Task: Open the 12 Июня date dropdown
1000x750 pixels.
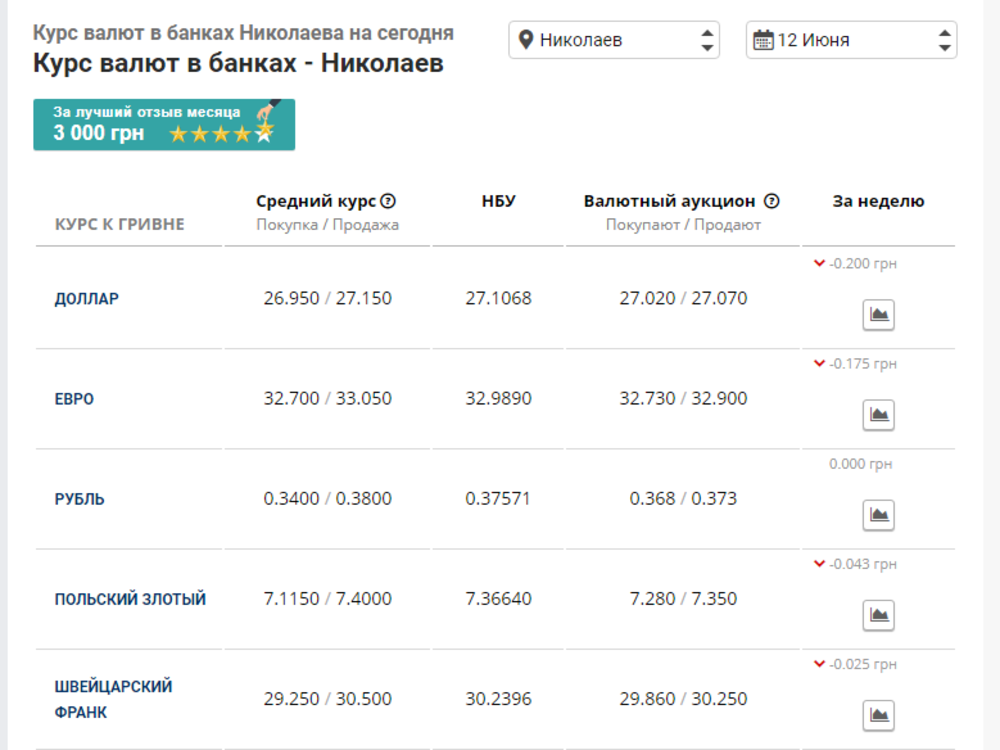Action: coord(850,40)
